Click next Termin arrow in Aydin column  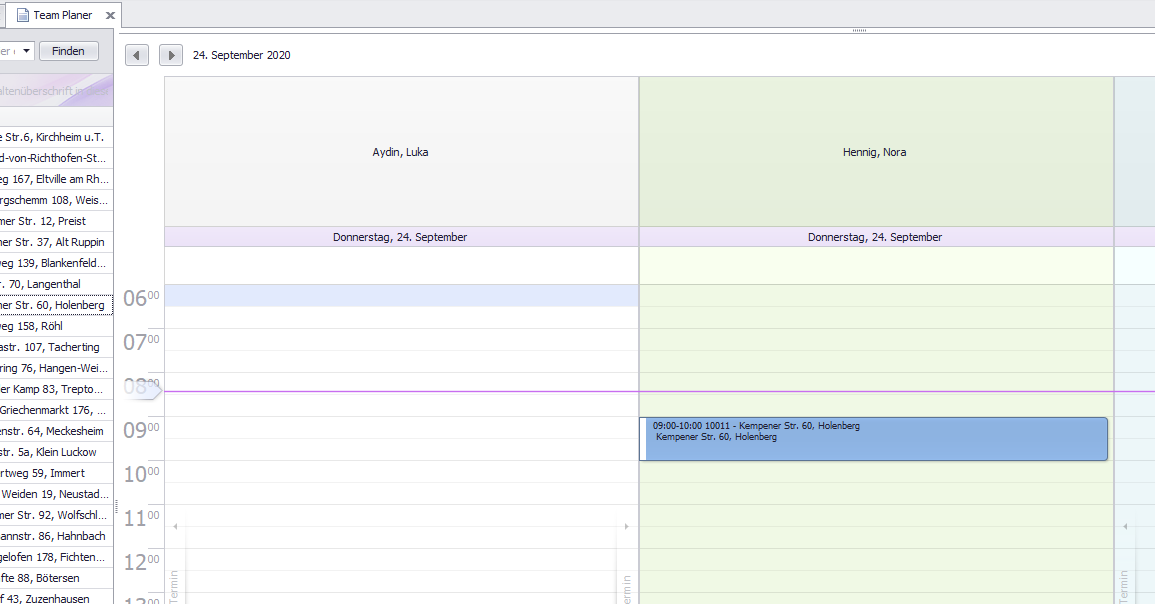coord(627,526)
